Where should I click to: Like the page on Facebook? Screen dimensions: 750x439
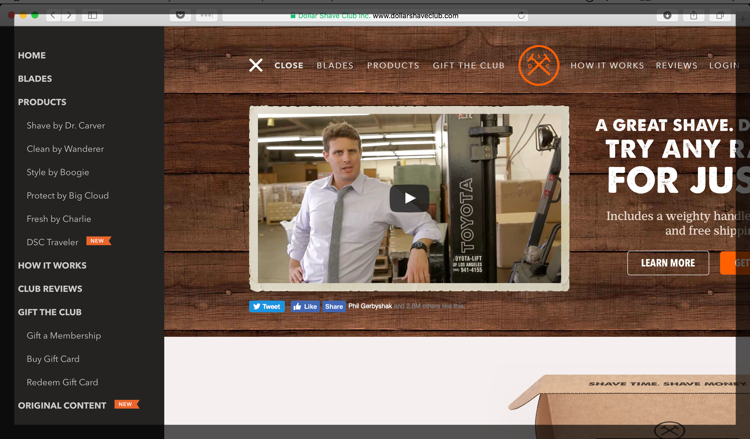coord(305,307)
